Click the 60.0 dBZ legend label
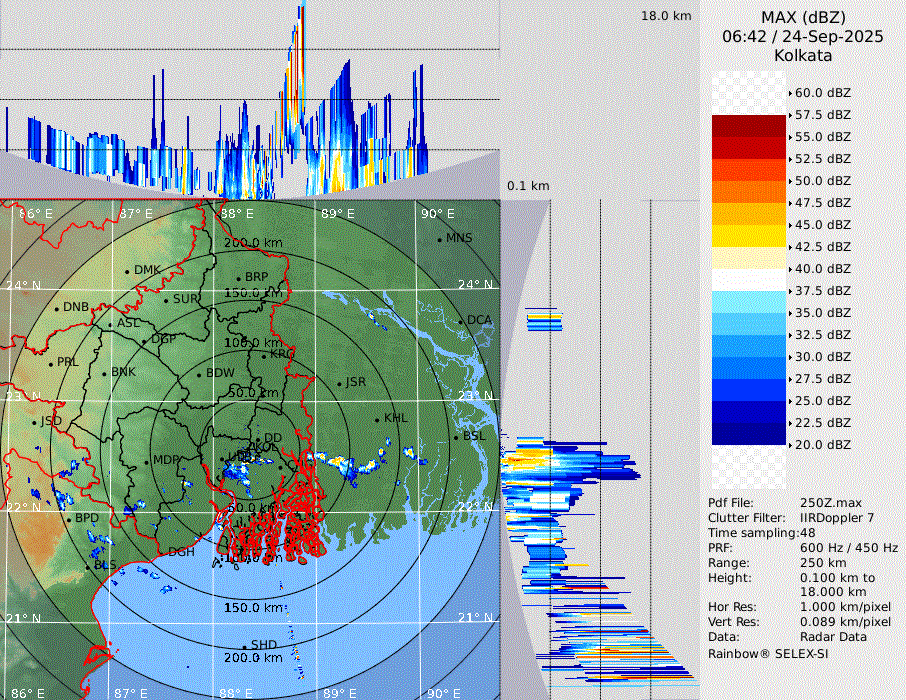The height and width of the screenshot is (700, 906). [x=822, y=93]
